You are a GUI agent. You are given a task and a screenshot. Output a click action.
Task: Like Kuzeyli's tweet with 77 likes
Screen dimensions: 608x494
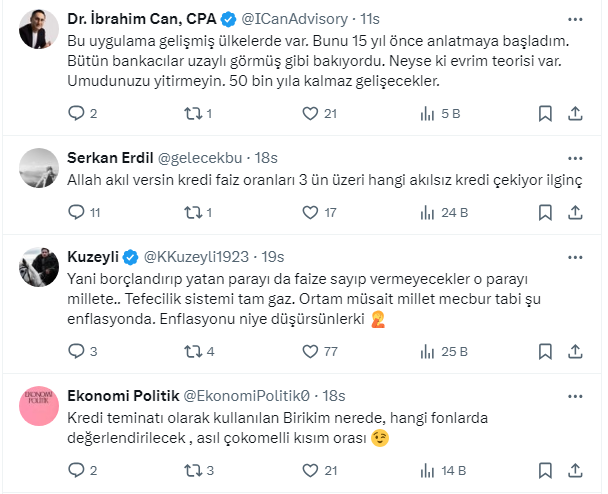click(311, 351)
